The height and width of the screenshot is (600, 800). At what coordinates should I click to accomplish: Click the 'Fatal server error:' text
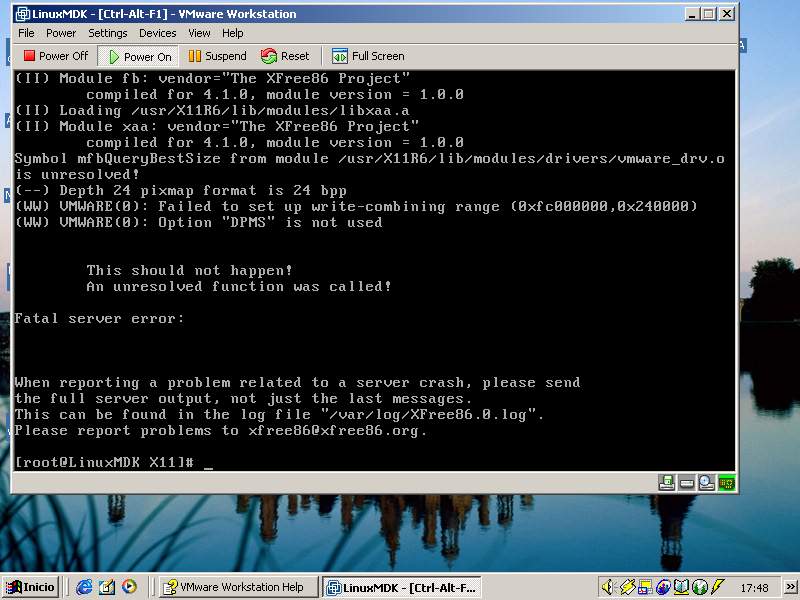99,319
